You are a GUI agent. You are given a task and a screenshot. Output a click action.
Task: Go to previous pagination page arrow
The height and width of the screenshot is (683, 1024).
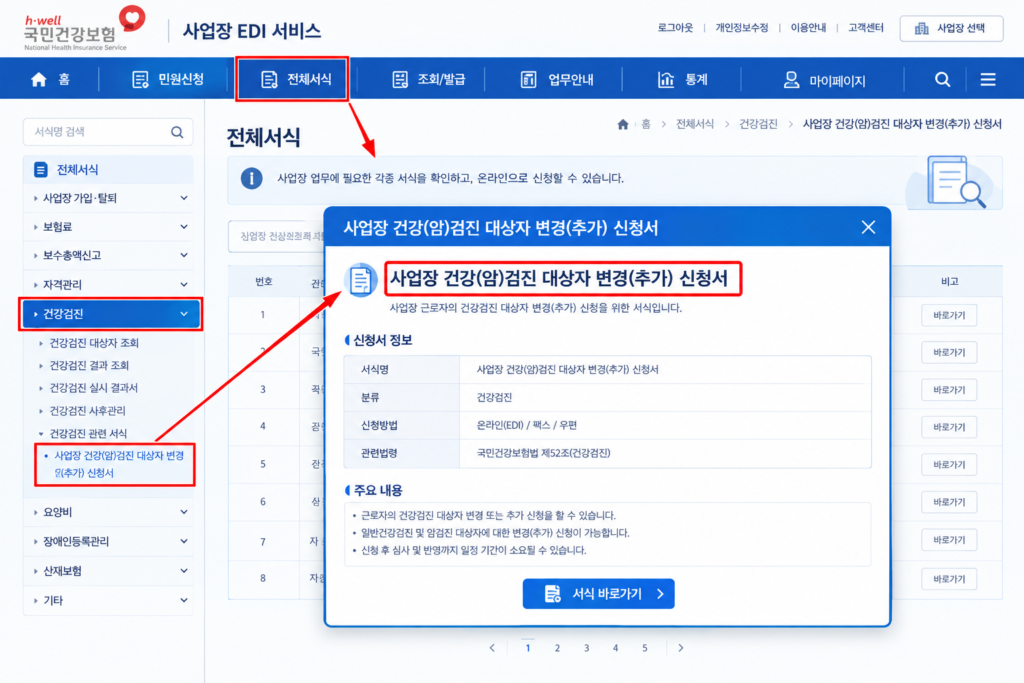pyautogui.click(x=492, y=648)
